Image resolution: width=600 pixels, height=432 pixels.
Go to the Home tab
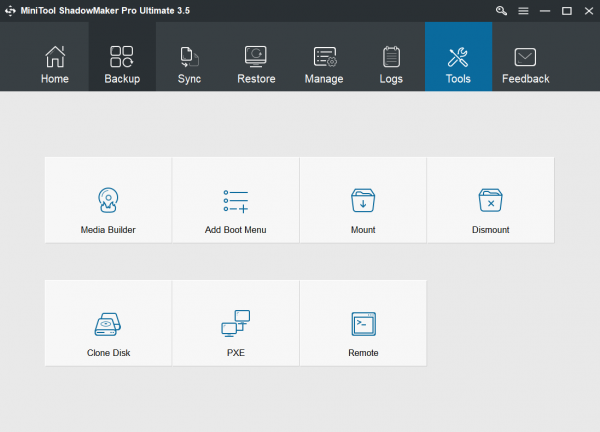tap(55, 64)
